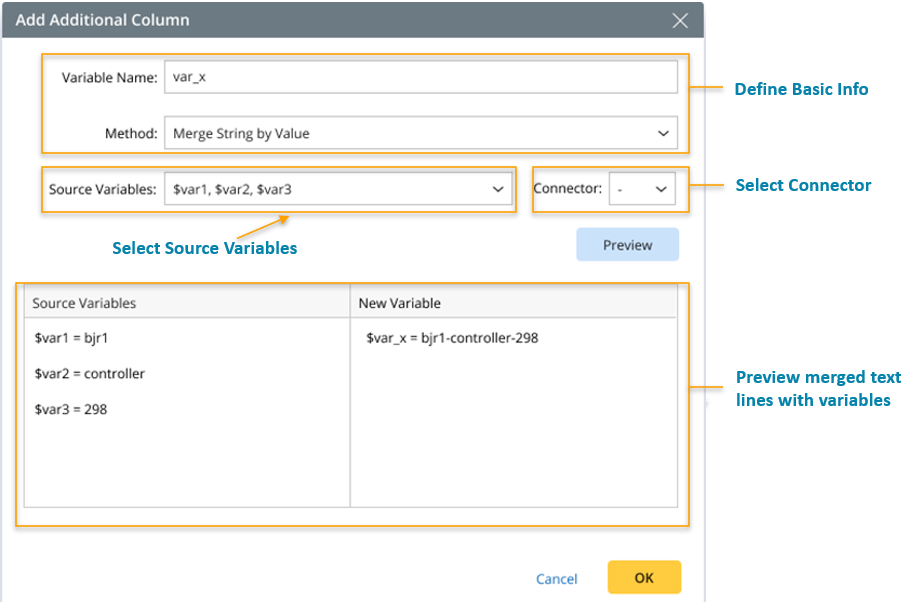
Task: Open the Method dropdown
Action: coord(420,133)
